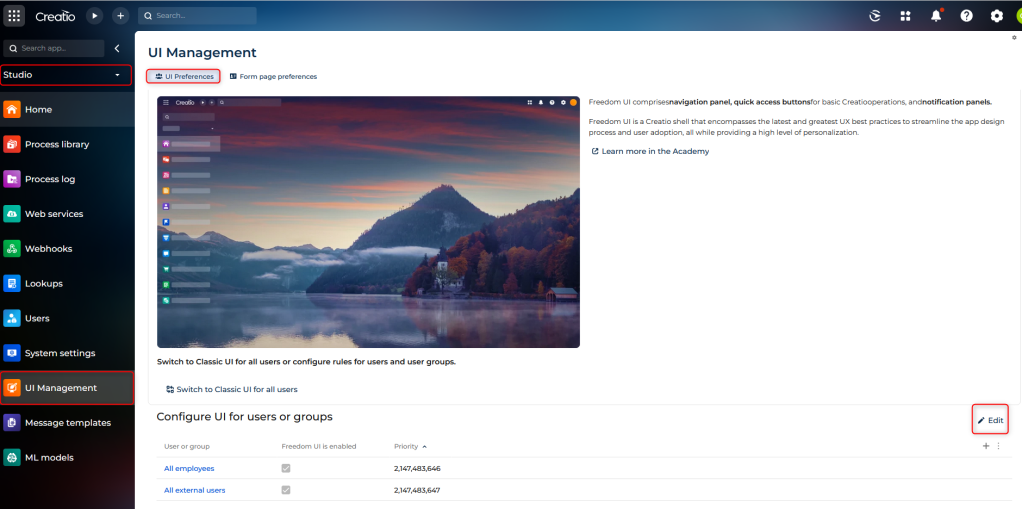Image resolution: width=1022 pixels, height=509 pixels.
Task: Open the application hub icon in top bar
Action: pyautogui.click(x=905, y=16)
